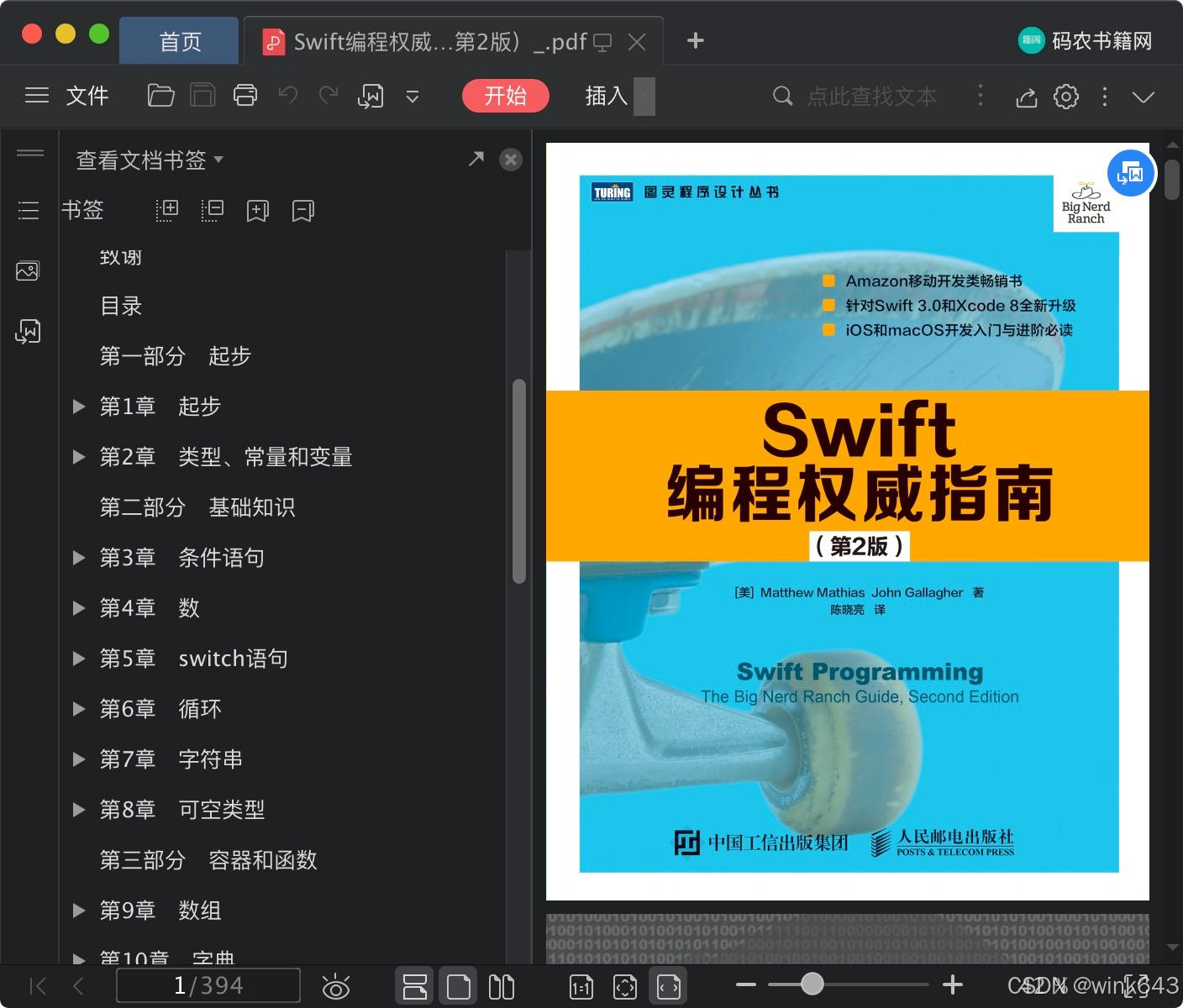
Task: Show the bookmarks list sidebar icon
Action: tap(29, 210)
